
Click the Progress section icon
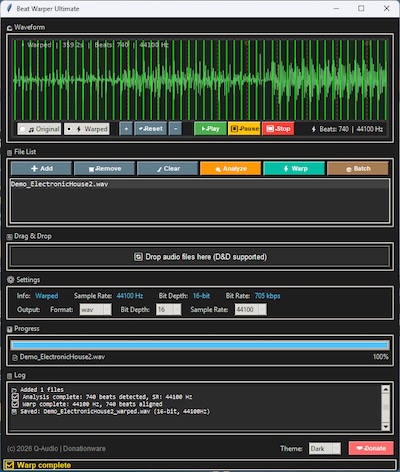pos(9,329)
